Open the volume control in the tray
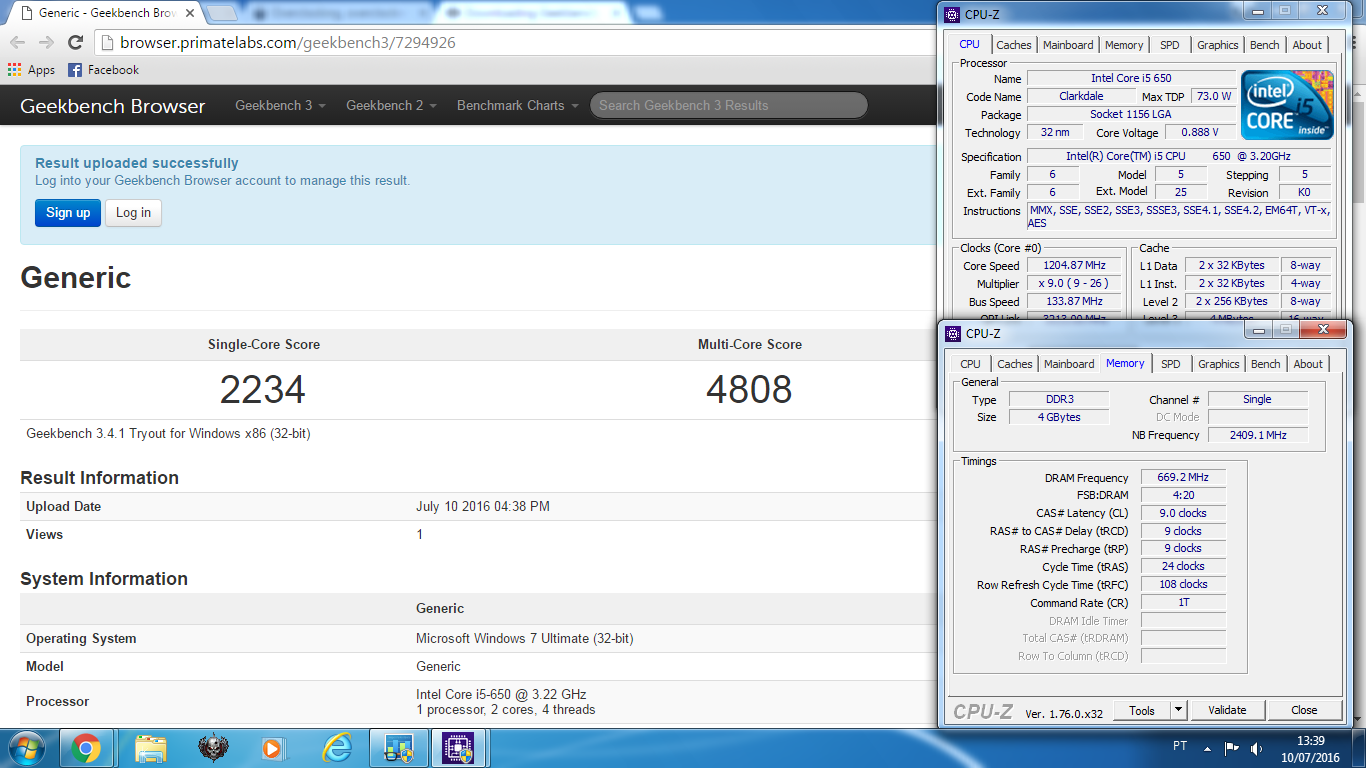 coord(1257,748)
